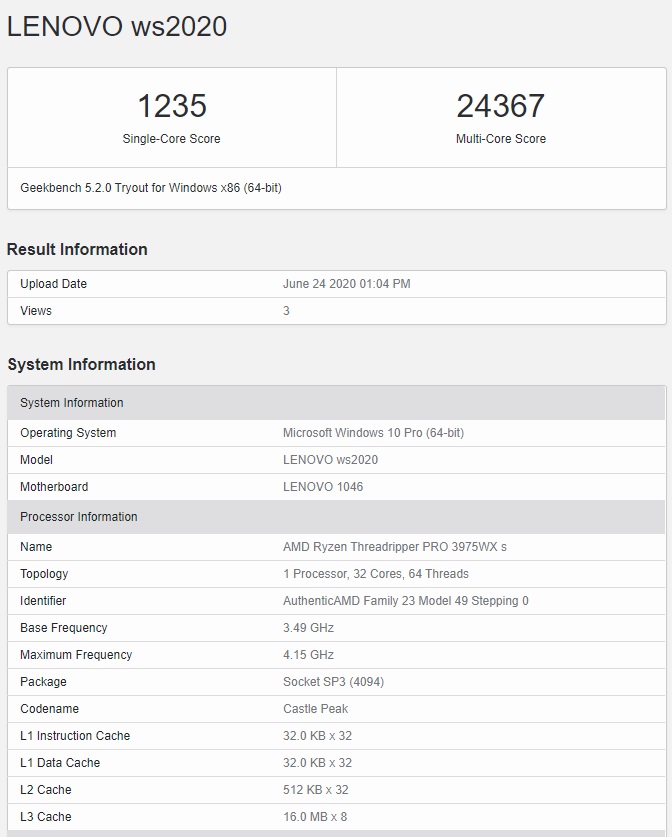Image resolution: width=672 pixels, height=837 pixels.
Task: Click the System Information section heading
Action: [81, 365]
